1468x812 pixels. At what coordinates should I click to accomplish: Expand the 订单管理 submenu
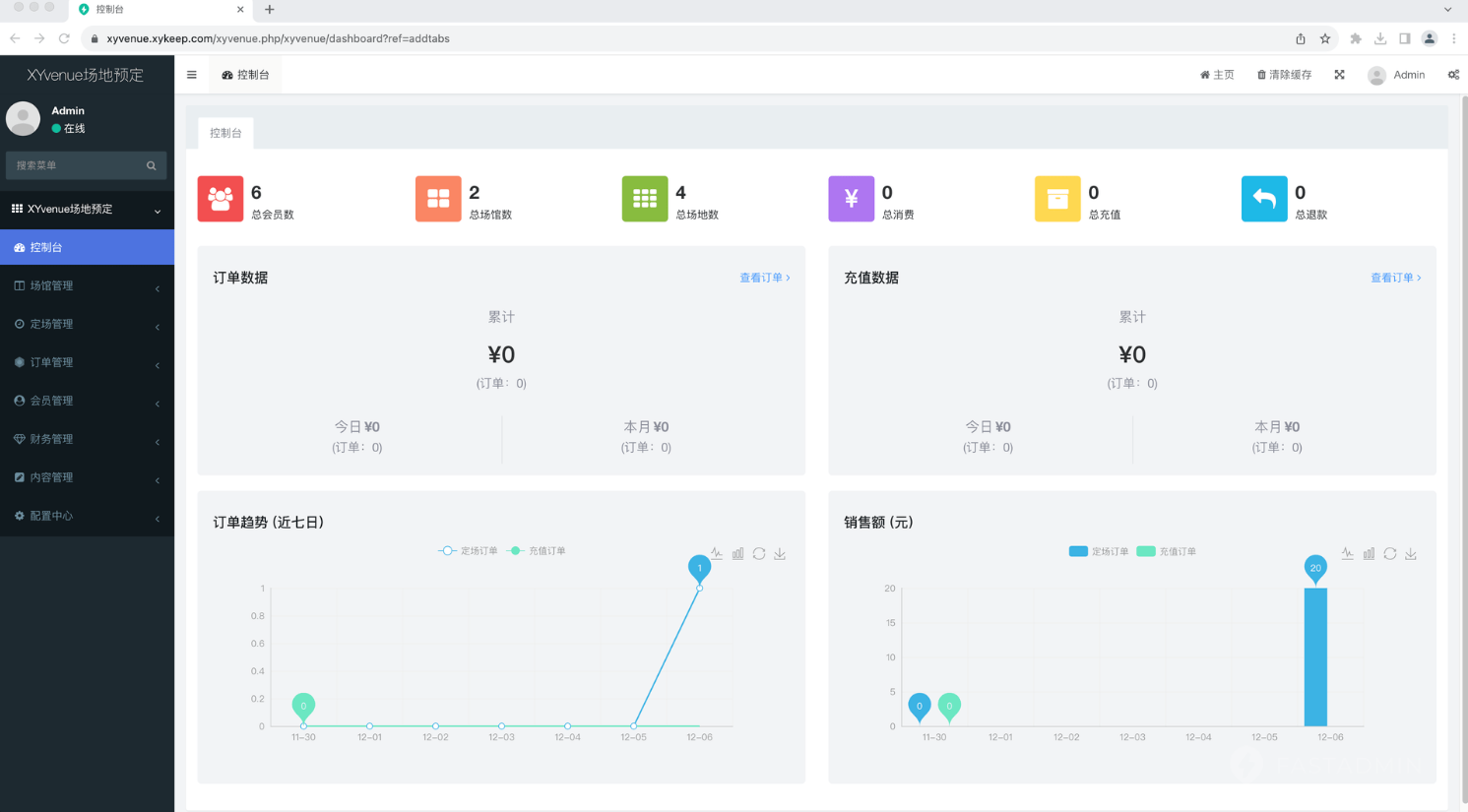[x=87, y=362]
